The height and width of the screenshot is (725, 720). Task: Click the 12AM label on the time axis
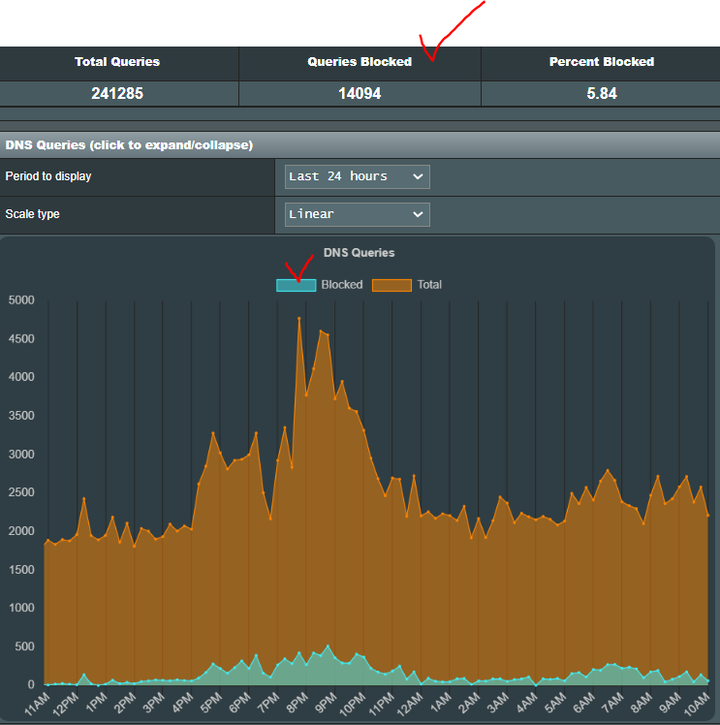411,705
